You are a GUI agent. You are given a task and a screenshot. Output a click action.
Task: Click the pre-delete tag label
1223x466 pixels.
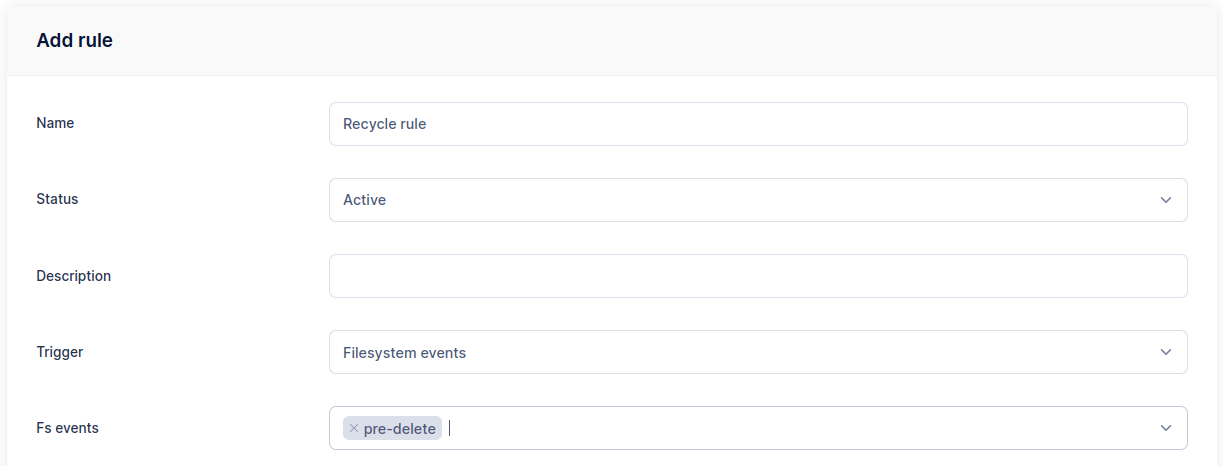tap(399, 428)
